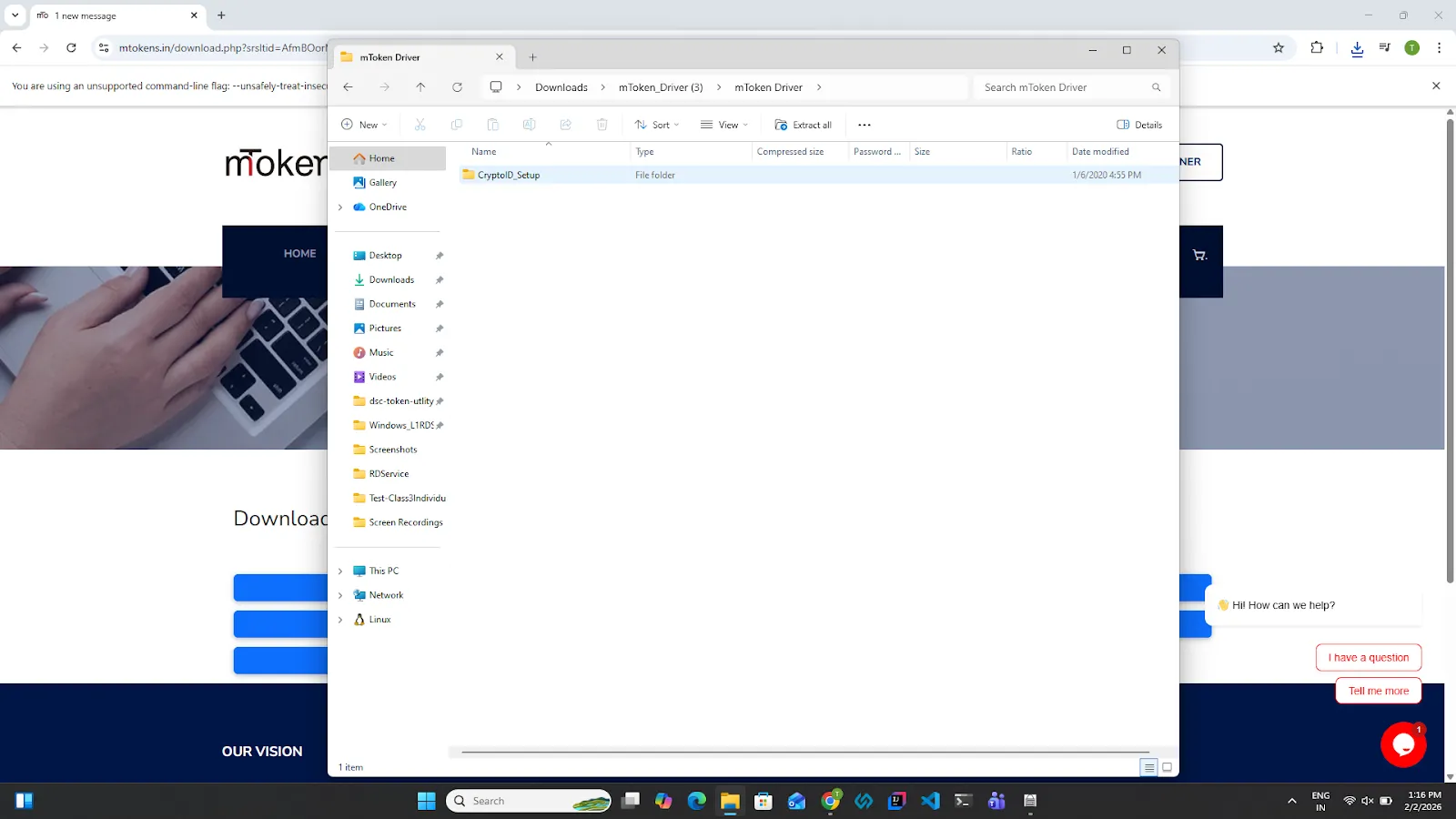This screenshot has height=819, width=1456.
Task: Toggle the Details pane
Action: (1139, 125)
